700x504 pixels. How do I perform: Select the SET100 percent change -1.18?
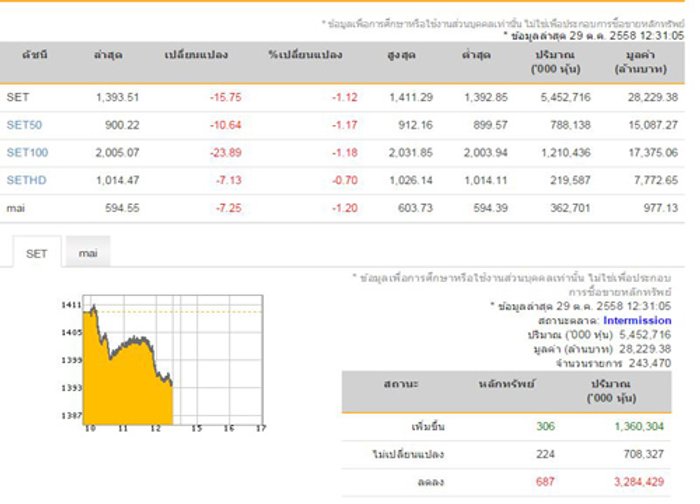click(344, 153)
